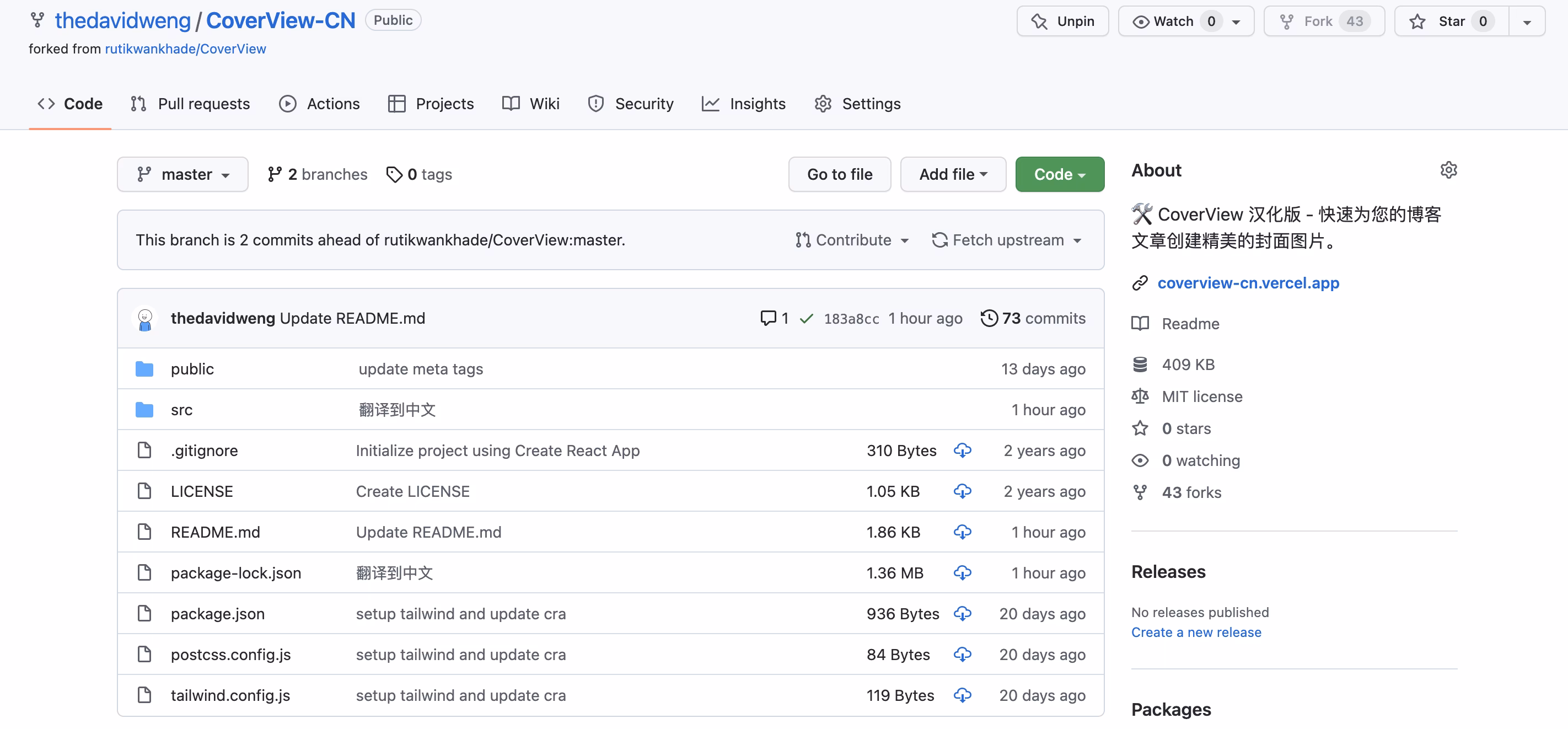Open the thedavidweng profile link in header
Viewport: 1568px width, 729px height.
click(x=122, y=21)
